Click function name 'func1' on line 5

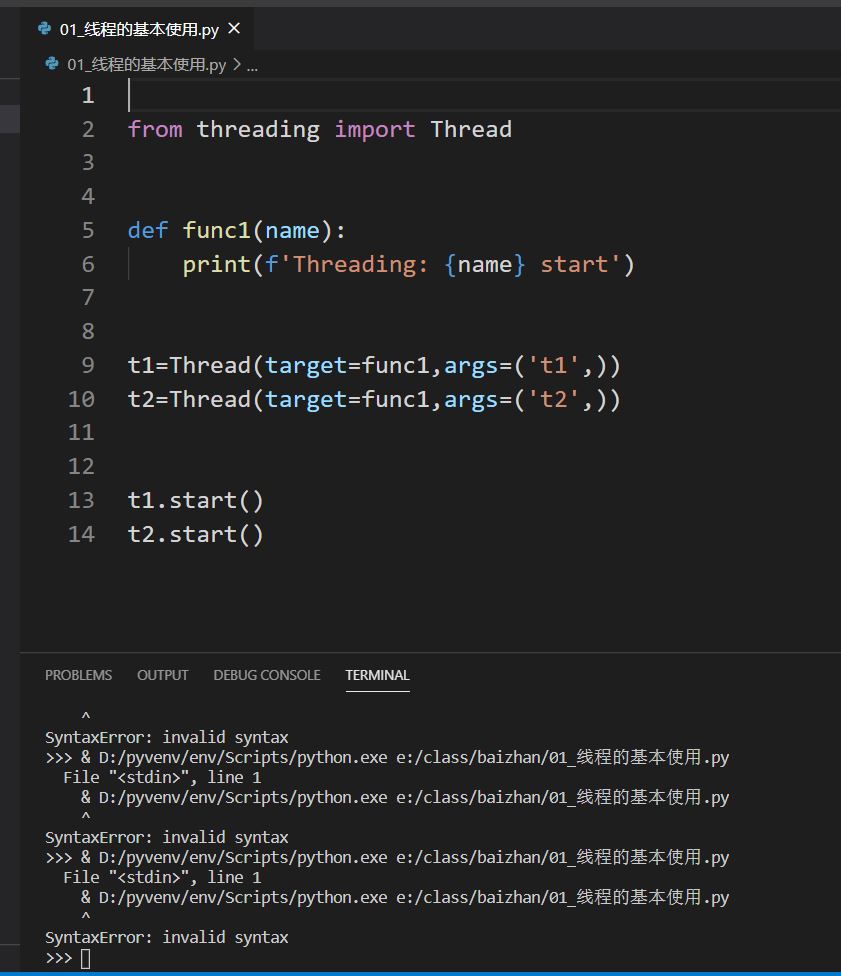[217, 230]
